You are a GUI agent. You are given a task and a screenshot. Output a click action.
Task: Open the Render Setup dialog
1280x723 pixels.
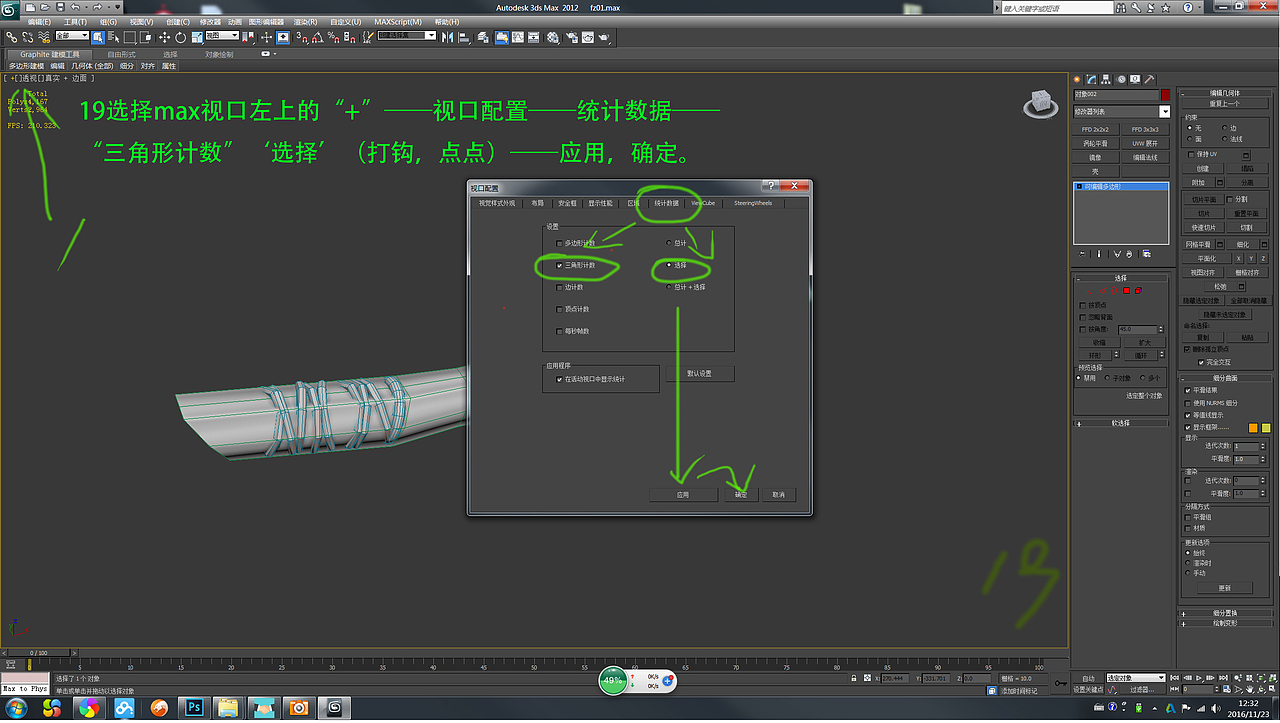pyautogui.click(x=571, y=37)
